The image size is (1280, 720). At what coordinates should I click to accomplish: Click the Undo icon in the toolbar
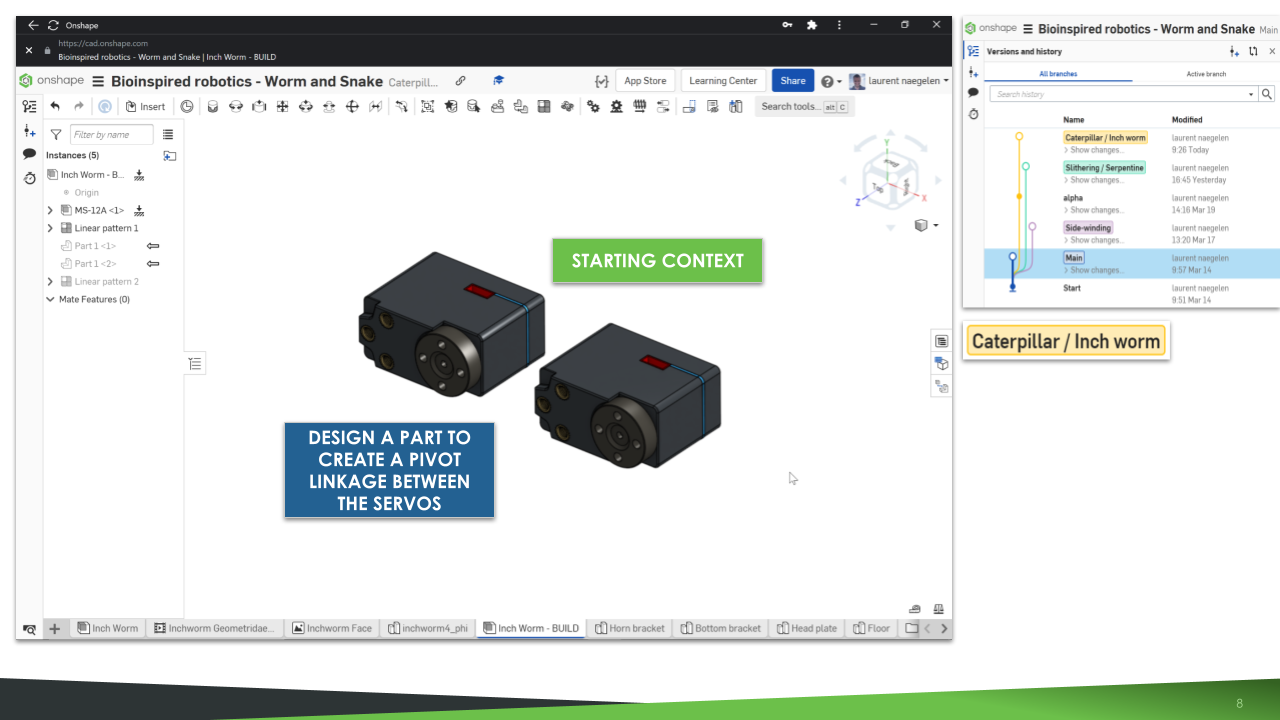[x=55, y=107]
